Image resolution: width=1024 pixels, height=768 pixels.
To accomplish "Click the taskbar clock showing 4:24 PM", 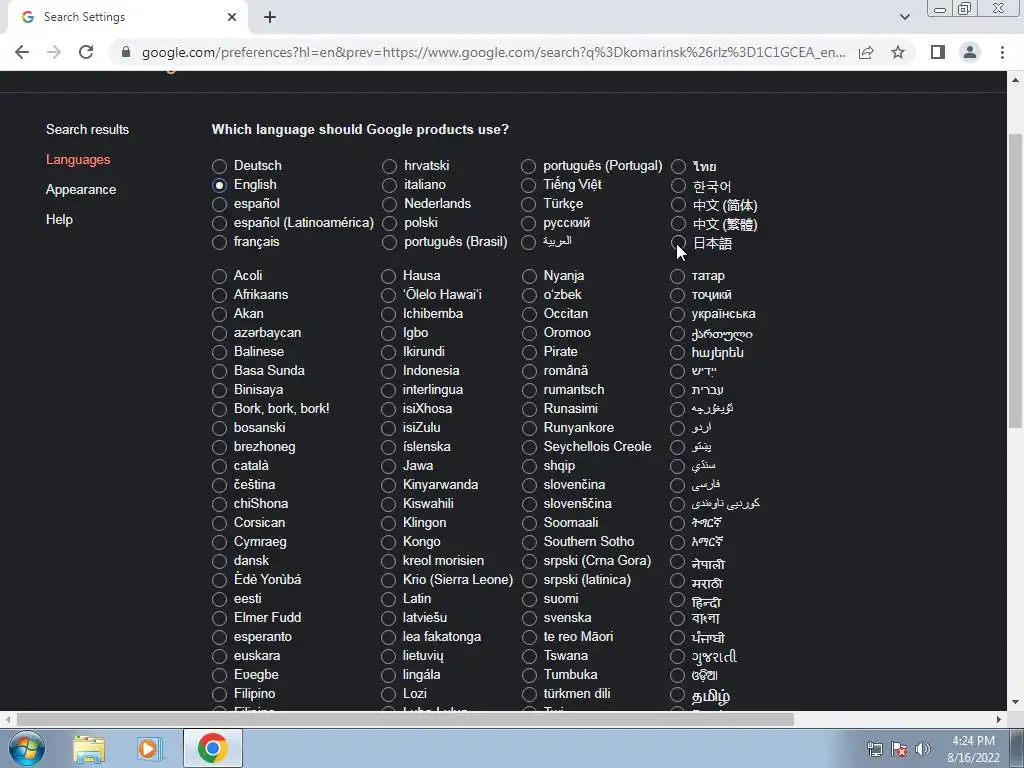I will [973, 749].
